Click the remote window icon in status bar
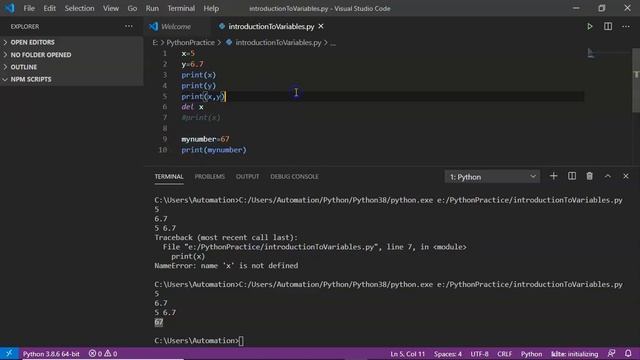Screen dimensions: 640x360 (x=9, y=353)
